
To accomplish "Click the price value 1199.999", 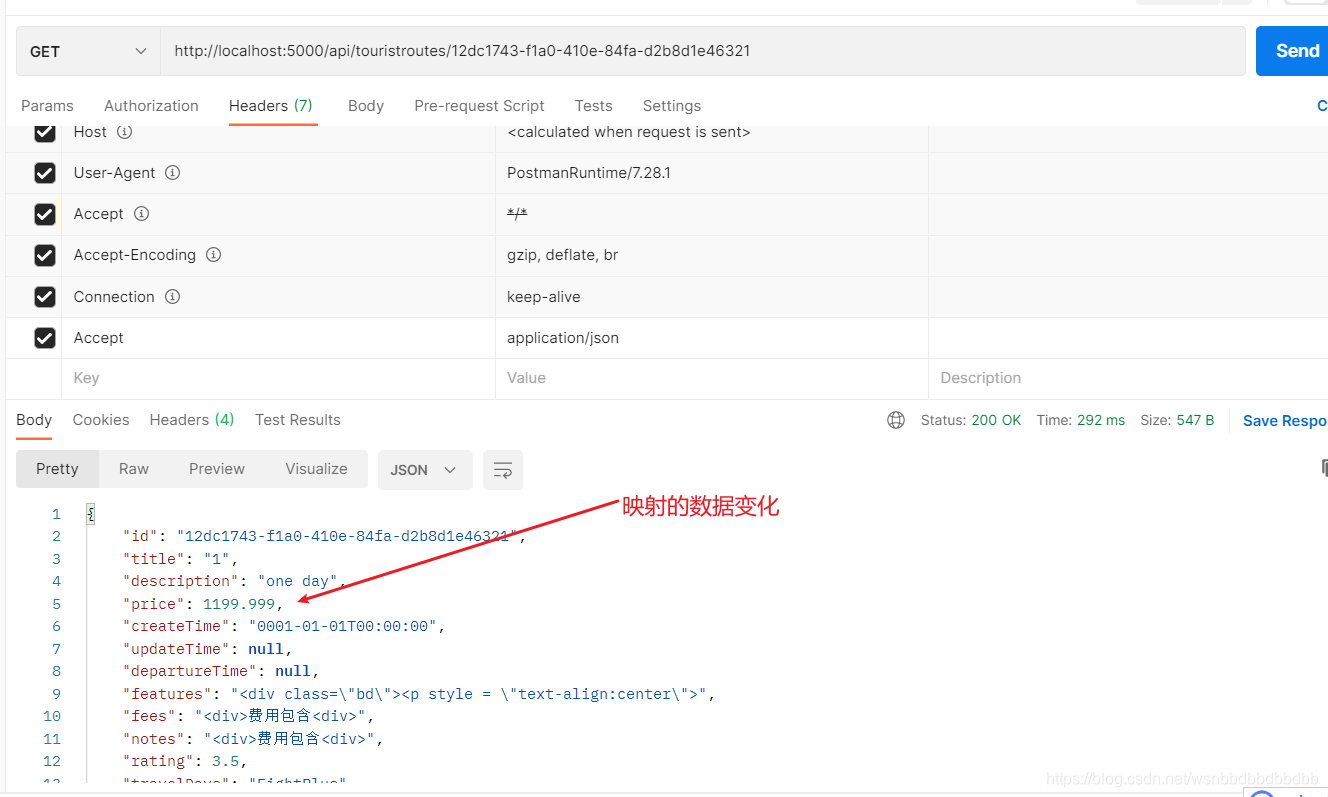I will coord(239,604).
